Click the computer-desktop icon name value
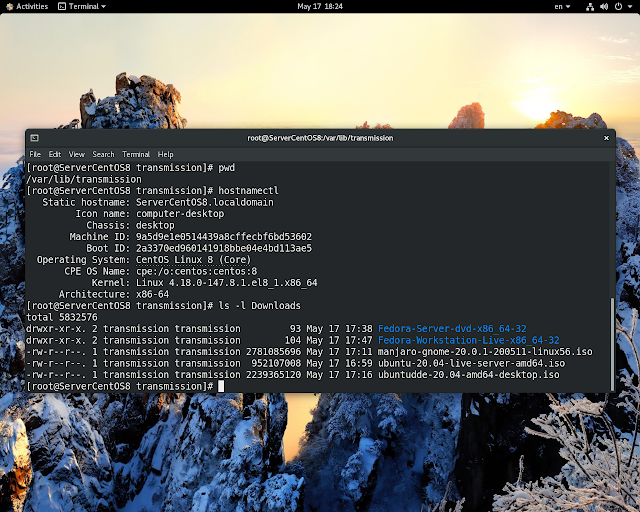 180,214
